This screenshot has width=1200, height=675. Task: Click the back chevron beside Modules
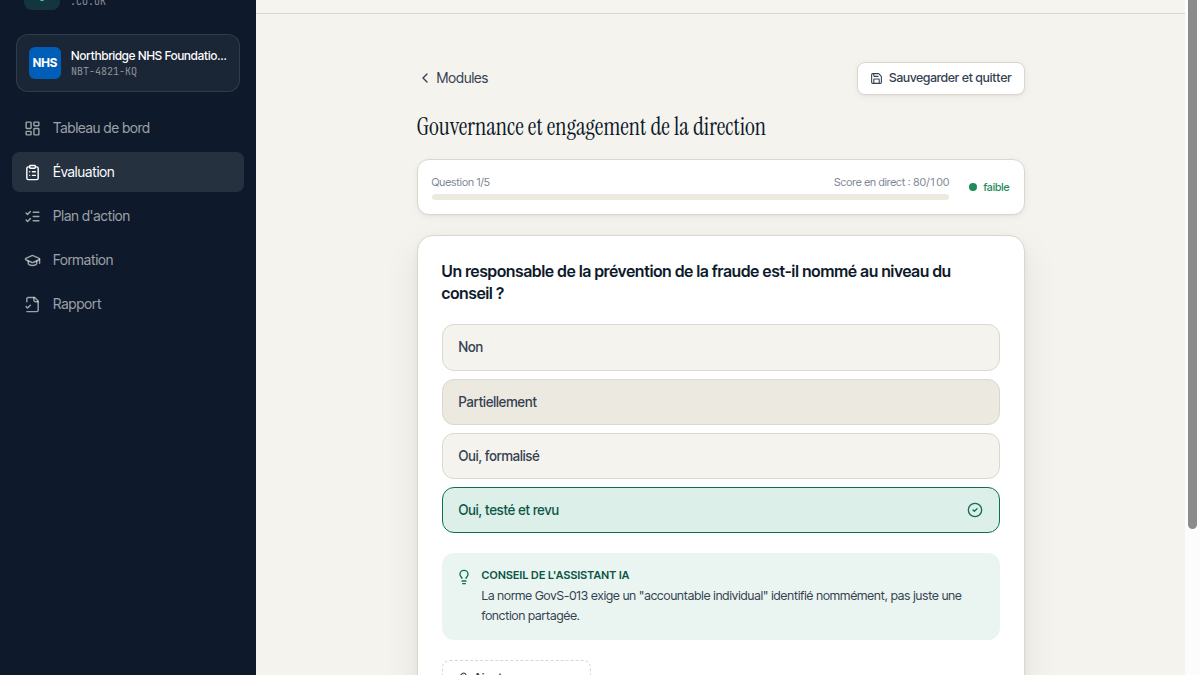tap(425, 78)
